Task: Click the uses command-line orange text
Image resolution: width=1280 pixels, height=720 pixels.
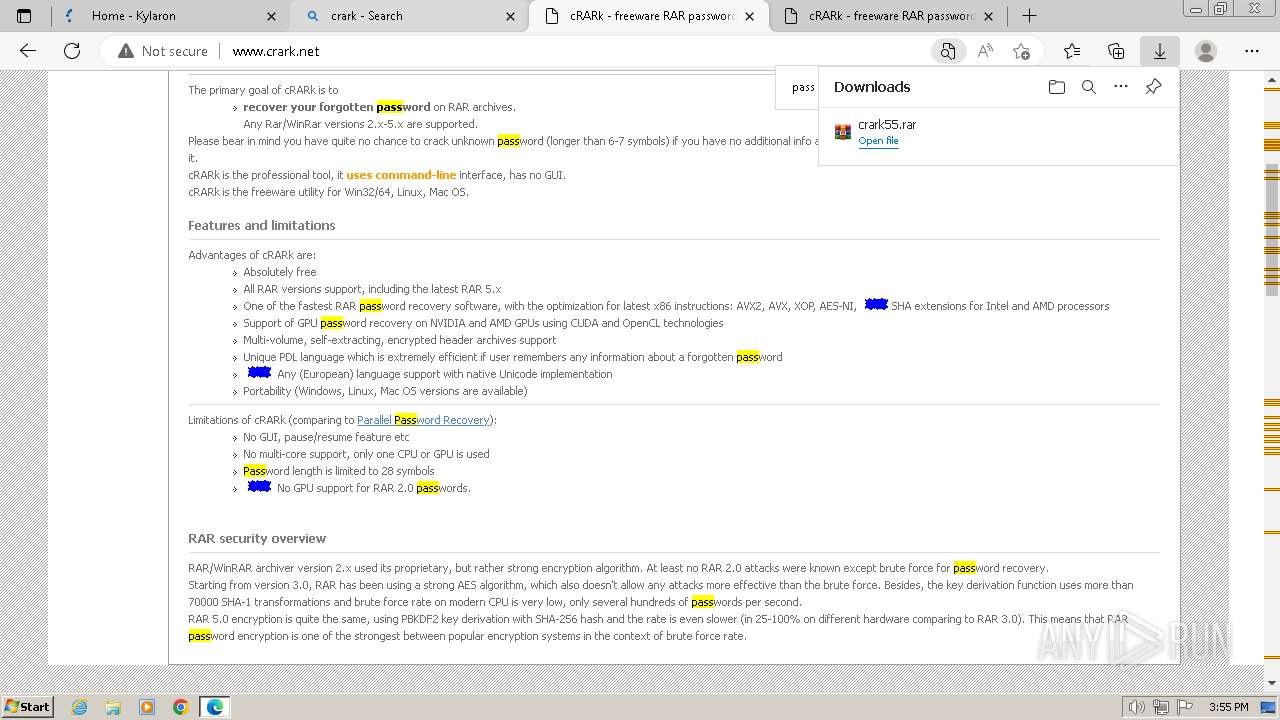Action: [401, 175]
